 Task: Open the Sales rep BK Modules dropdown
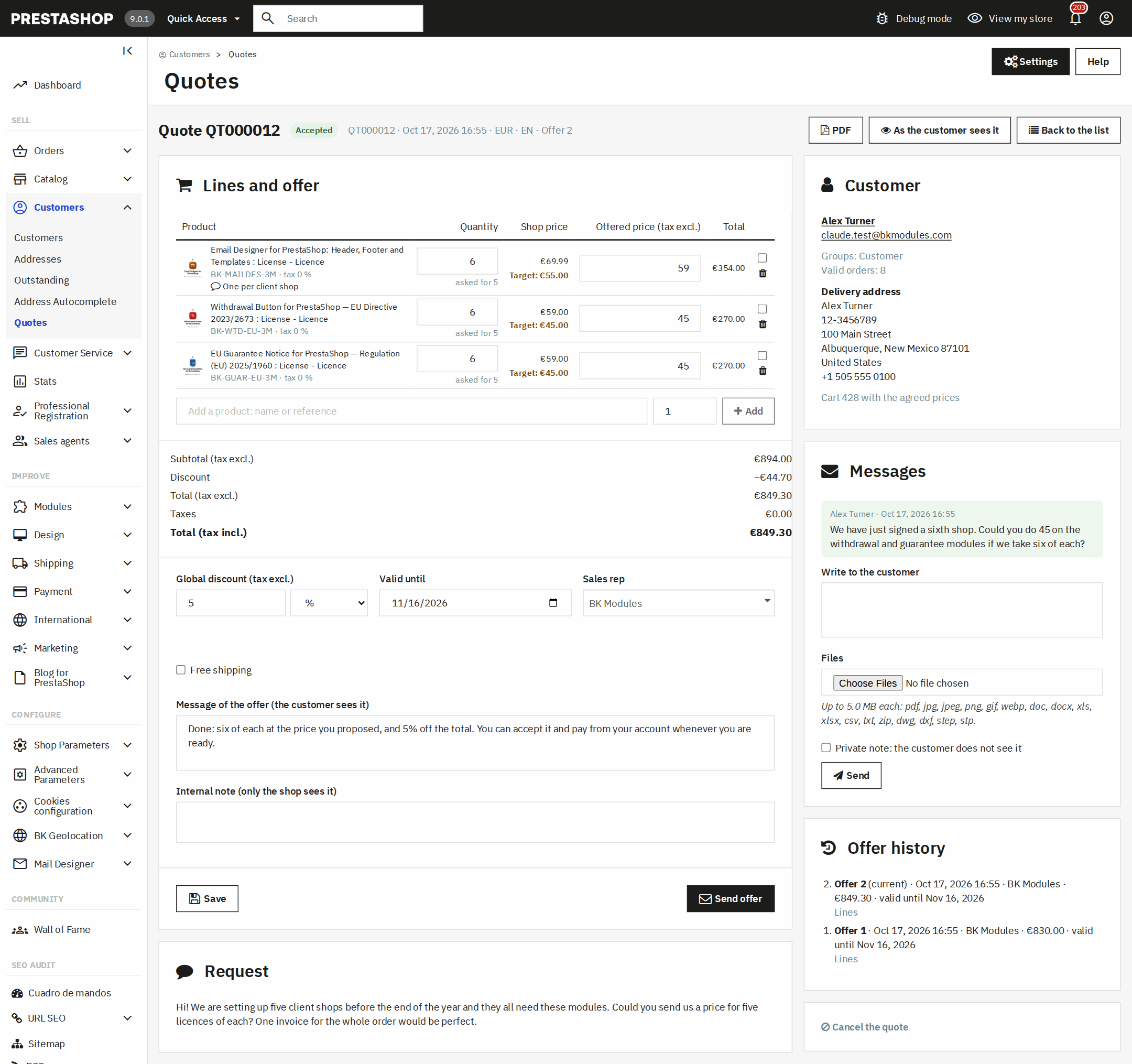(678, 603)
